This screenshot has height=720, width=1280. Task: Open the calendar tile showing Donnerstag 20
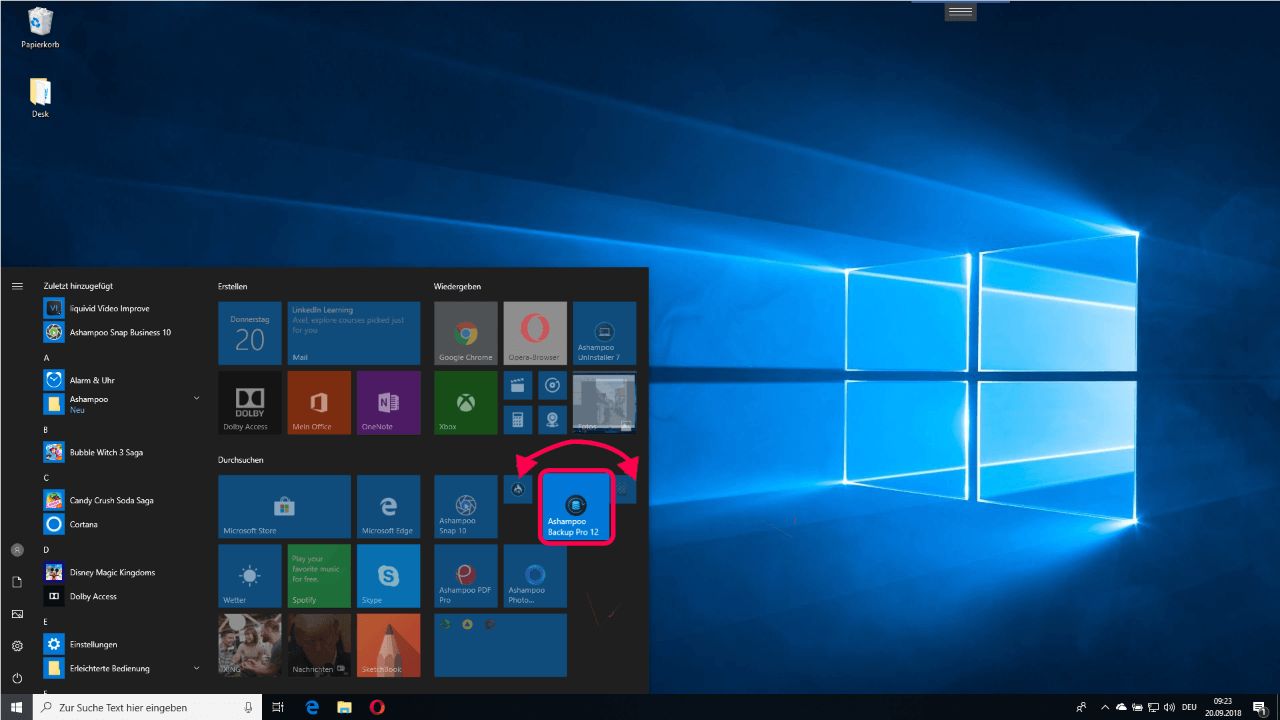tap(250, 333)
